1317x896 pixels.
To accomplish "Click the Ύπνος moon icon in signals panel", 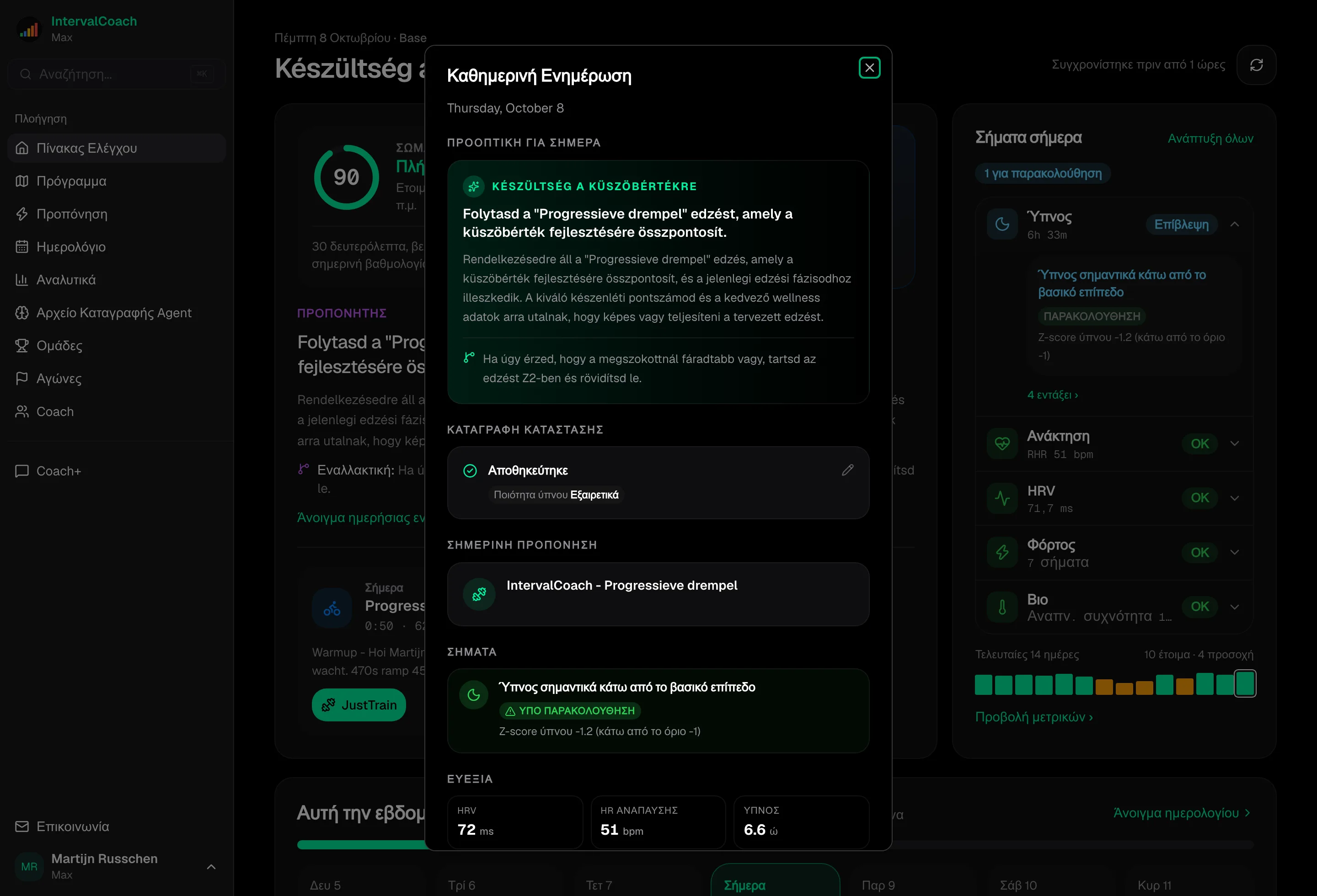I will pos(1002,224).
